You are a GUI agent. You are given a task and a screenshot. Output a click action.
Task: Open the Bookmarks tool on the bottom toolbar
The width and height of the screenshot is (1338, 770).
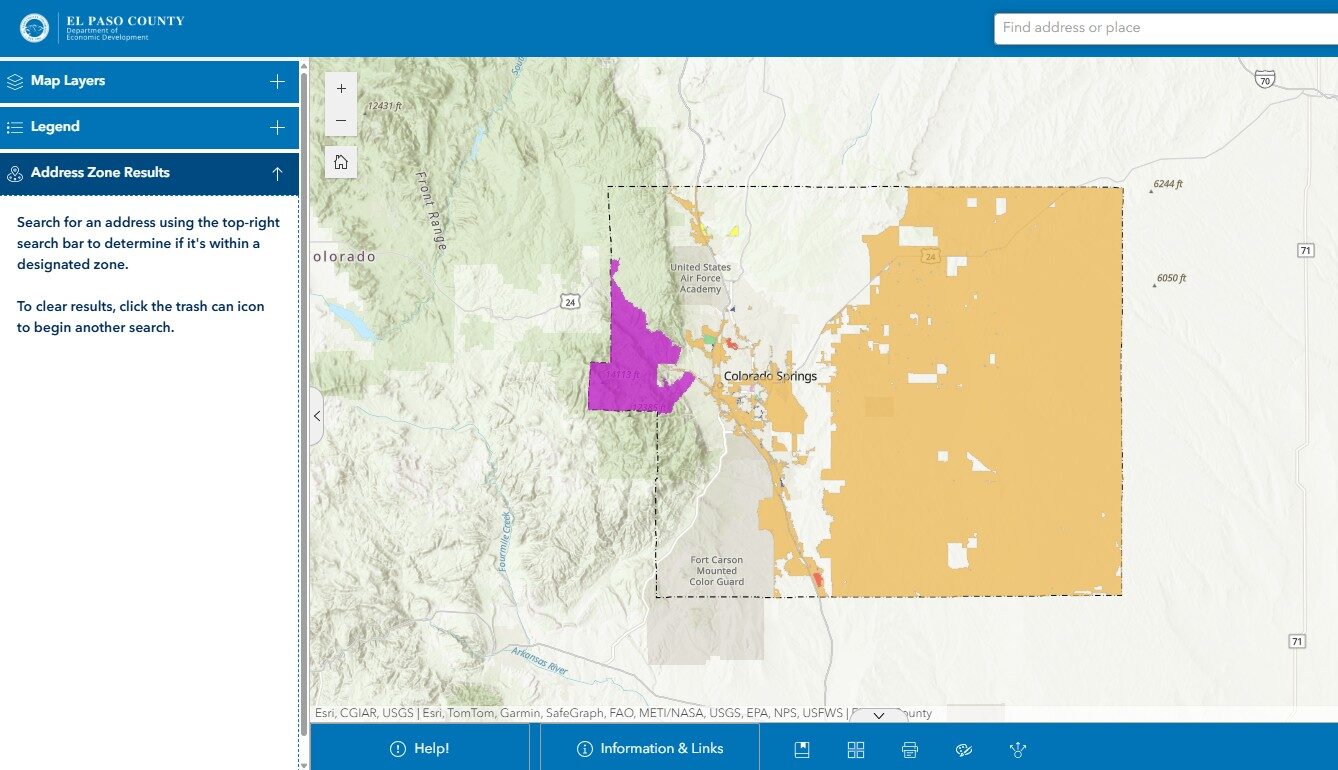802,748
